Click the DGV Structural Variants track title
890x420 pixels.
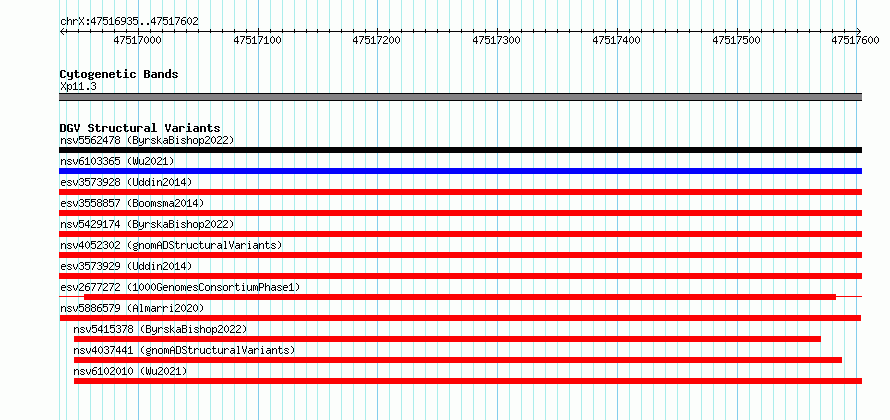(x=140, y=128)
